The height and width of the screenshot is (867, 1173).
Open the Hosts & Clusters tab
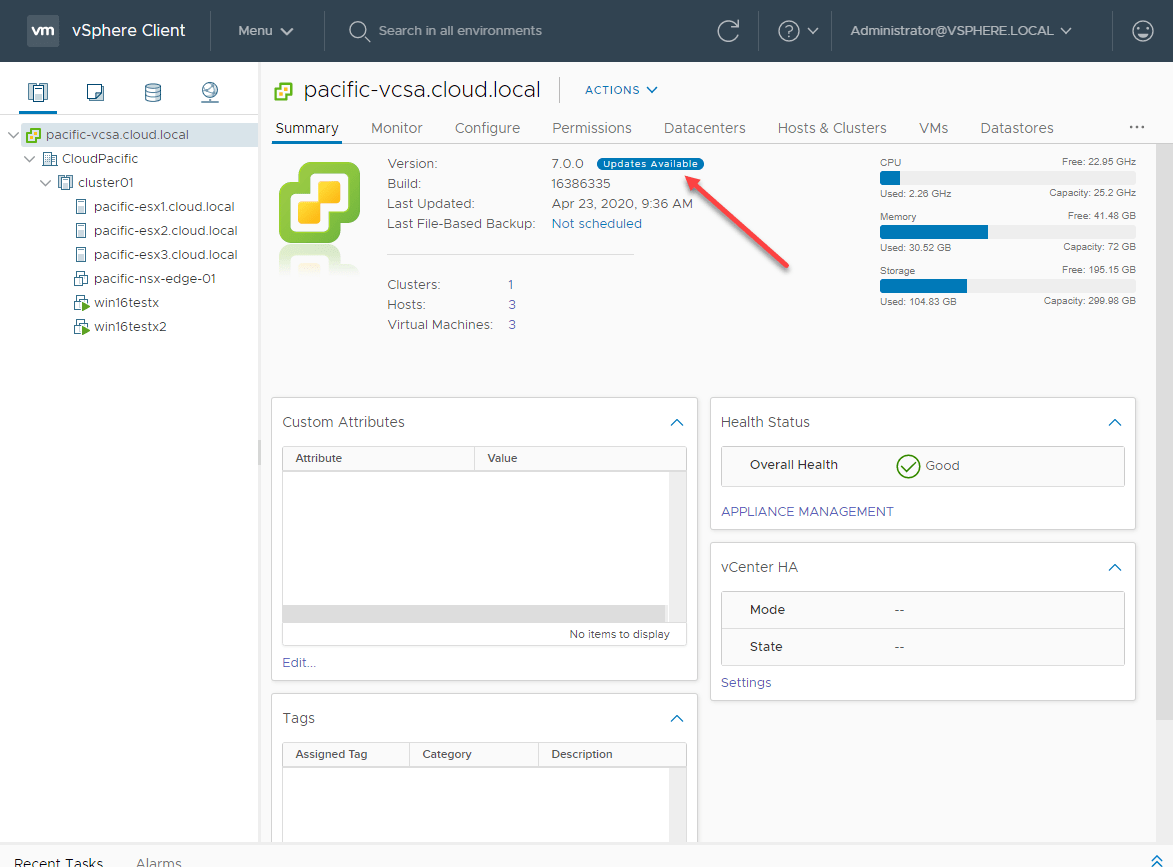pyautogui.click(x=832, y=128)
